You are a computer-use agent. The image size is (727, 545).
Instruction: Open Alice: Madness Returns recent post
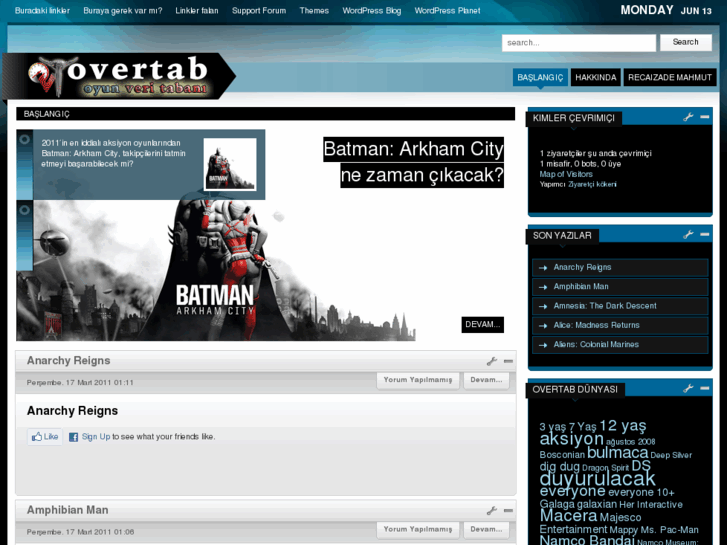[x=620, y=325]
